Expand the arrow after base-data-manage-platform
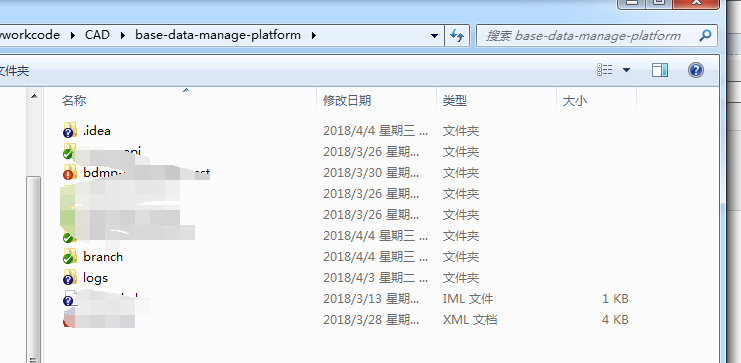Image resolution: width=741 pixels, height=363 pixels. click(313, 35)
